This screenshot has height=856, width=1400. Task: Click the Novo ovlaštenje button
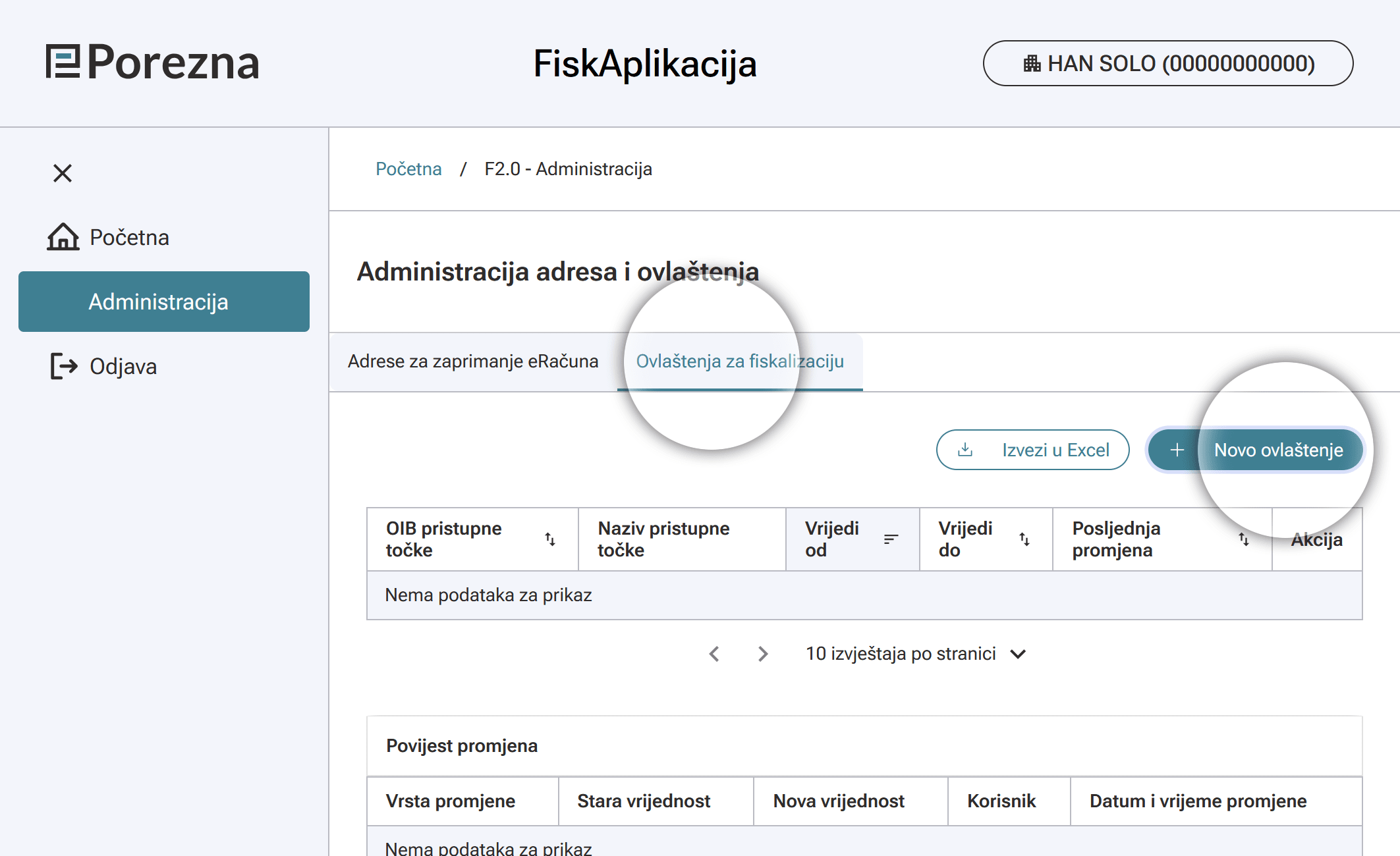pos(1256,450)
